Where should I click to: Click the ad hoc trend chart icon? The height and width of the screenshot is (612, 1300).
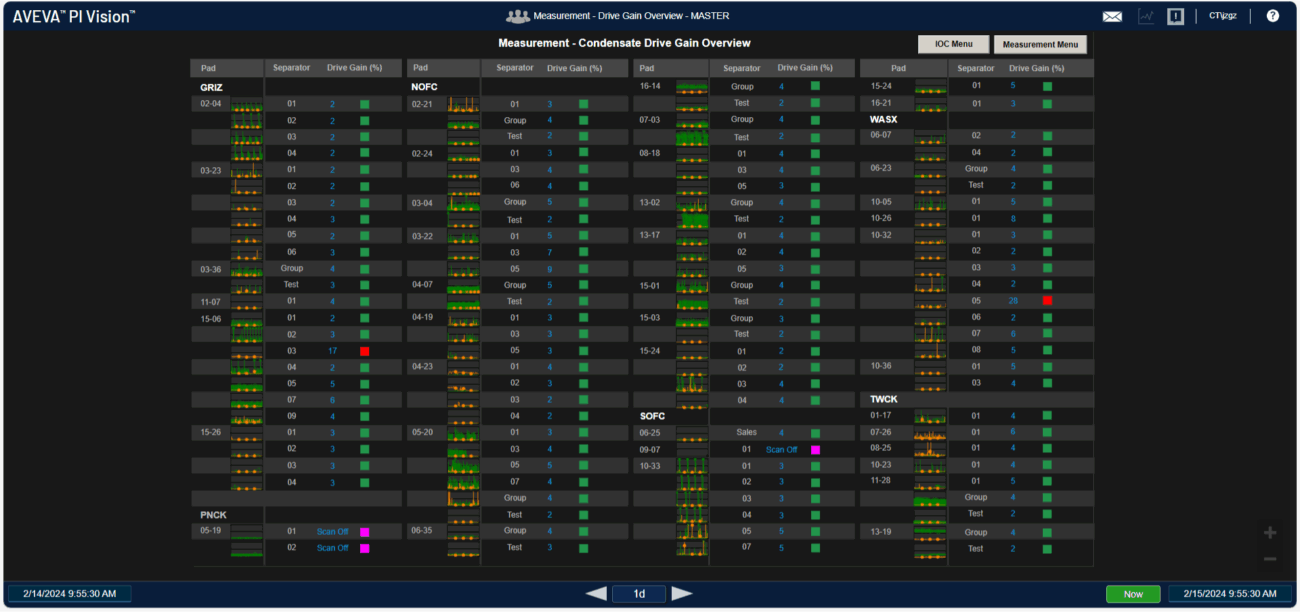point(1146,16)
